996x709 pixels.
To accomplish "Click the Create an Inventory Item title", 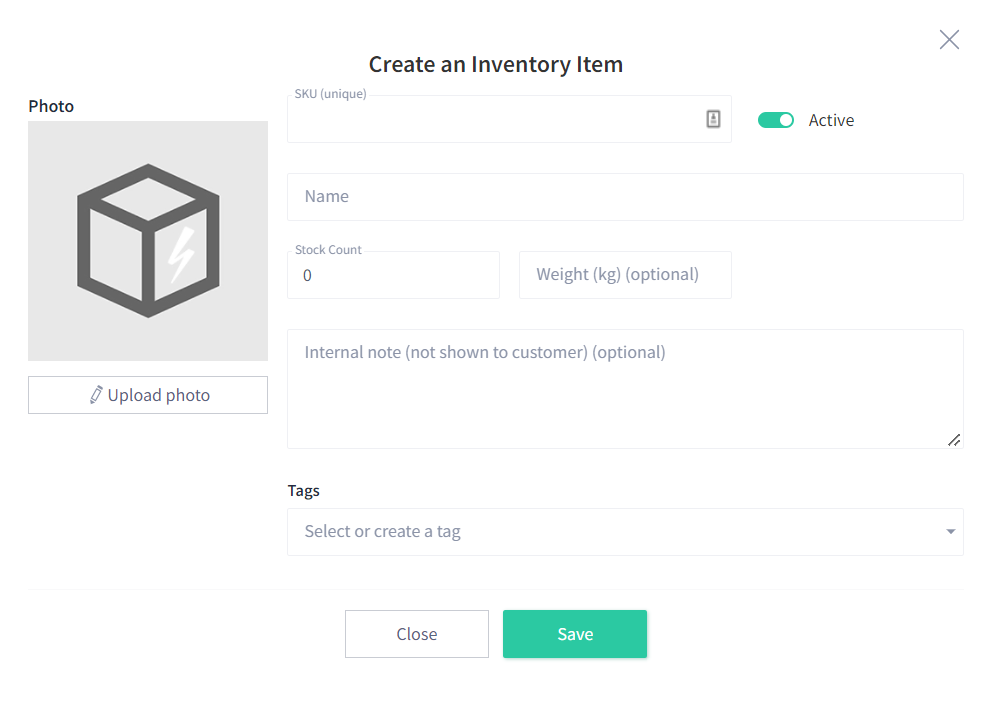I will point(495,64).
